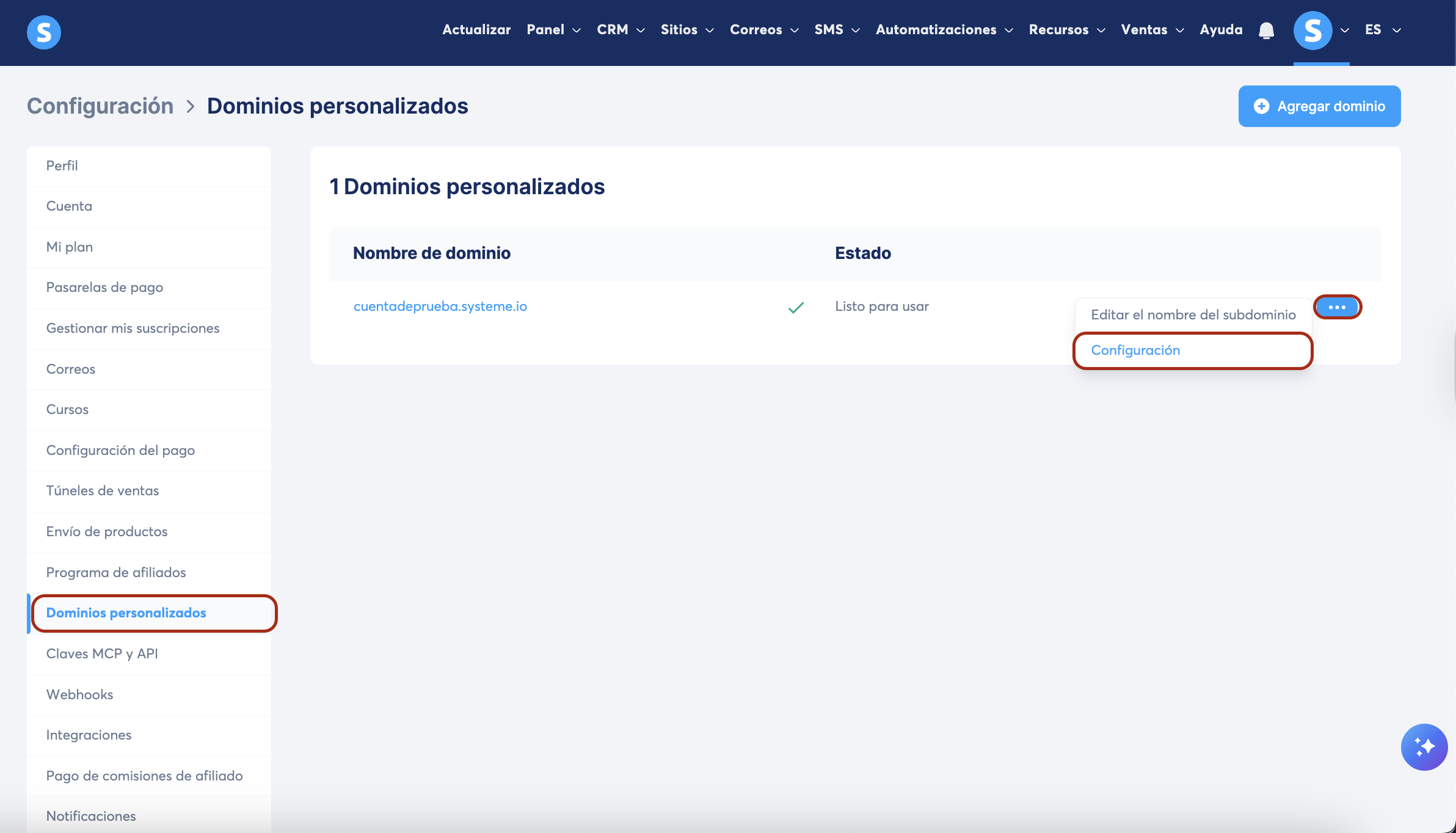Click the three-dots actions button for the domain
Screen dimensions: 1456x833
pyautogui.click(x=1337, y=307)
